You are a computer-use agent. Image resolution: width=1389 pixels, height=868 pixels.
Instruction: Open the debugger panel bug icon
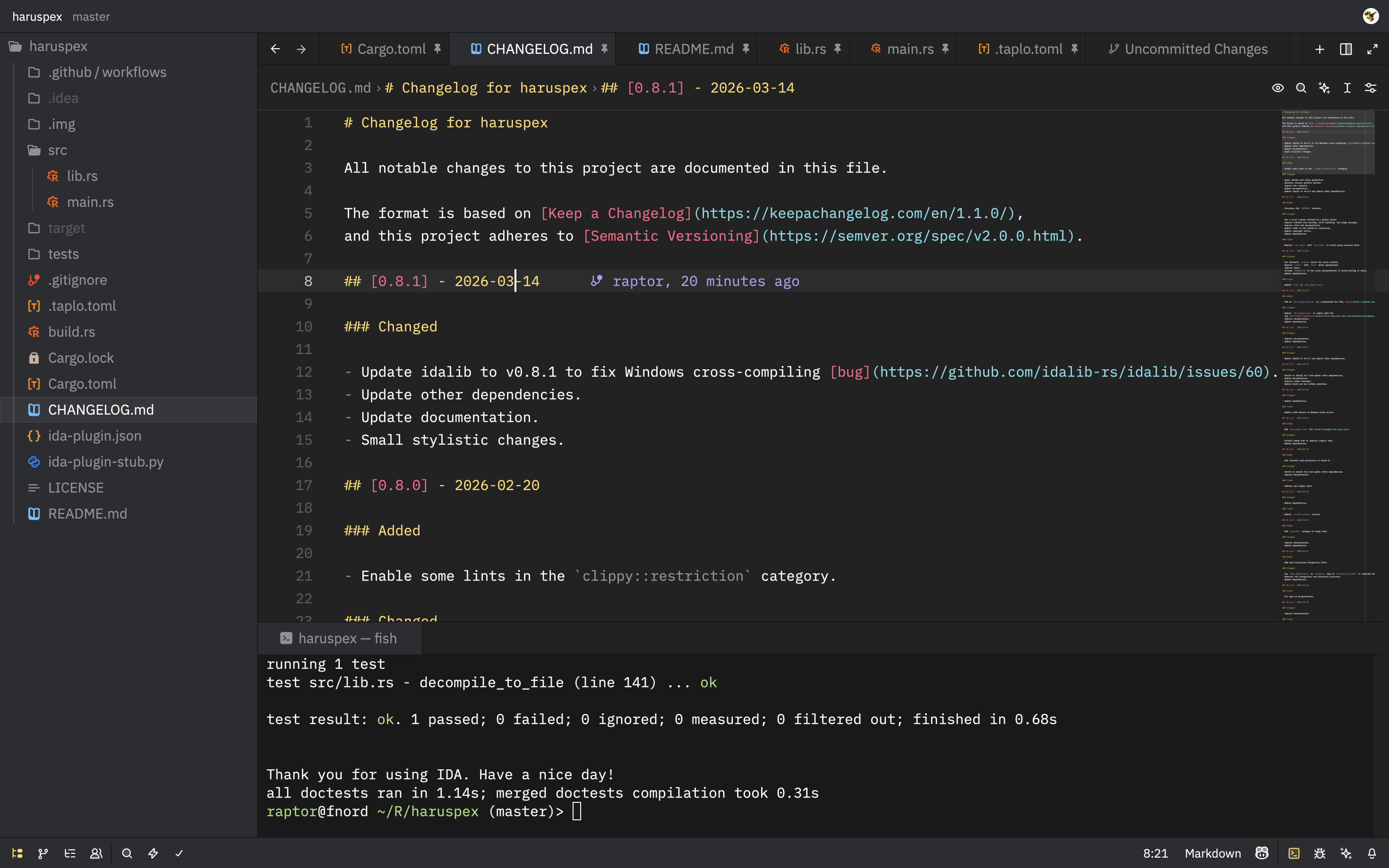[1320, 854]
